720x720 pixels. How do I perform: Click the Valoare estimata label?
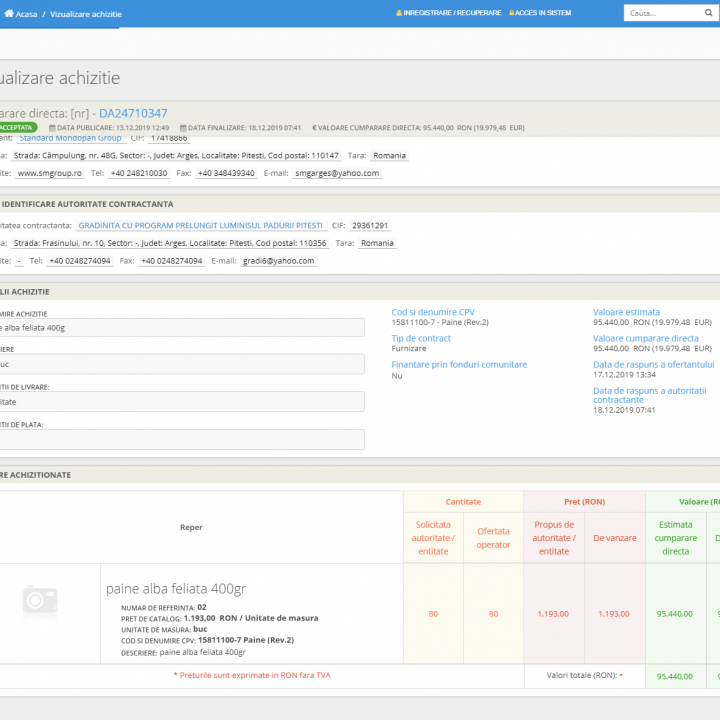tap(626, 312)
